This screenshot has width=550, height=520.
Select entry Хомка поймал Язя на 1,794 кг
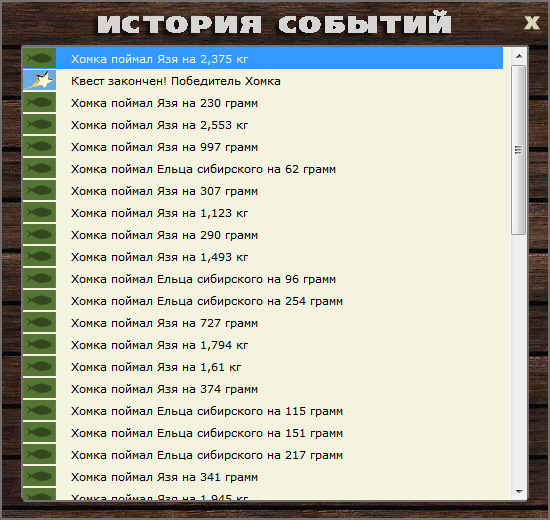click(x=263, y=345)
